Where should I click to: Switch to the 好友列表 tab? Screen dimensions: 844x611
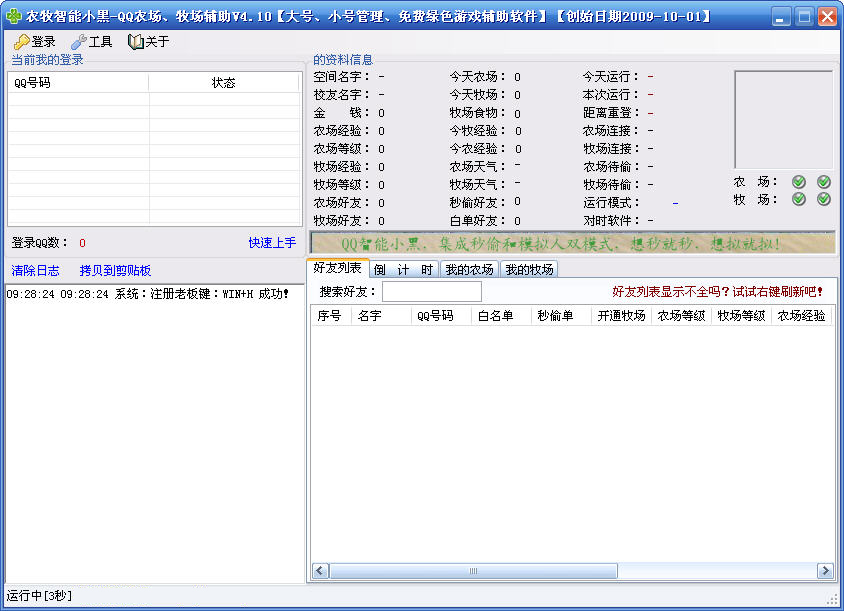337,268
